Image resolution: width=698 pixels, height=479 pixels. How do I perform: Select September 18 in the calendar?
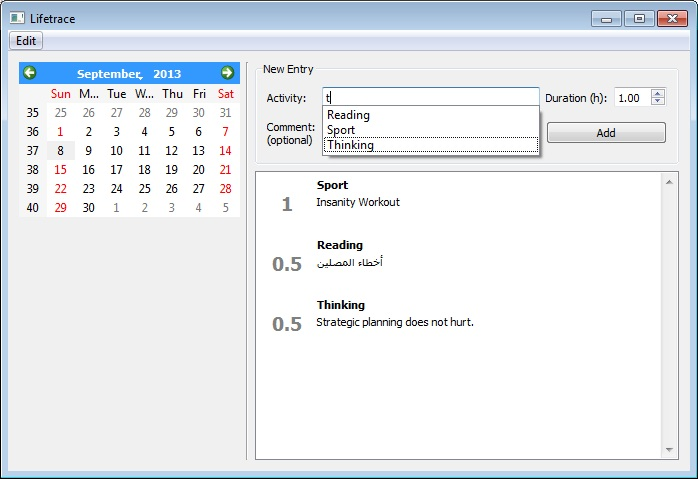tap(144, 170)
